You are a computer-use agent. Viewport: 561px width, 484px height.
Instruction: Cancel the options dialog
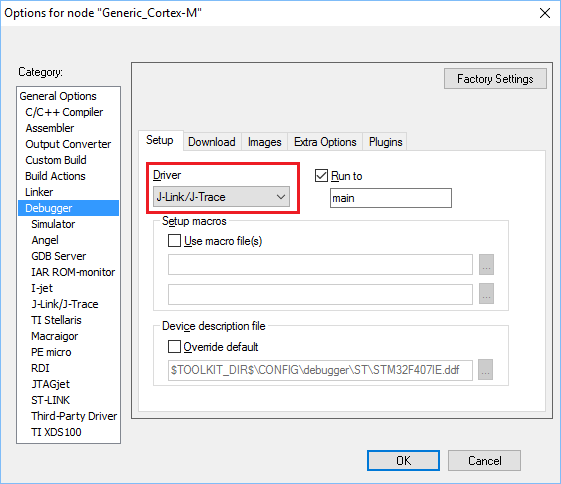click(x=484, y=460)
